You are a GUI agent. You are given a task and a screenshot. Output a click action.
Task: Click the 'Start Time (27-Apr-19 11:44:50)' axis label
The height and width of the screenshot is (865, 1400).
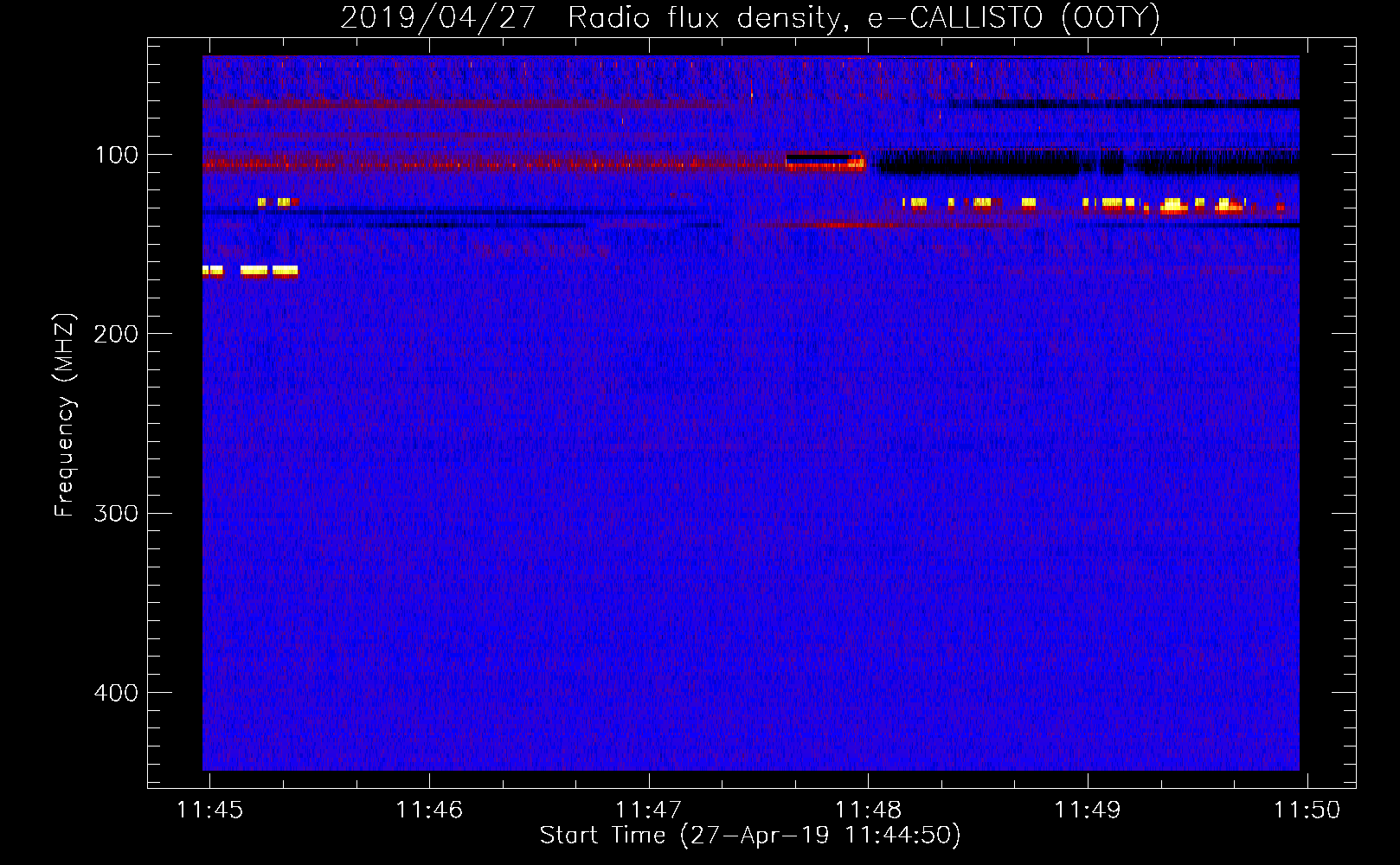pos(750,836)
